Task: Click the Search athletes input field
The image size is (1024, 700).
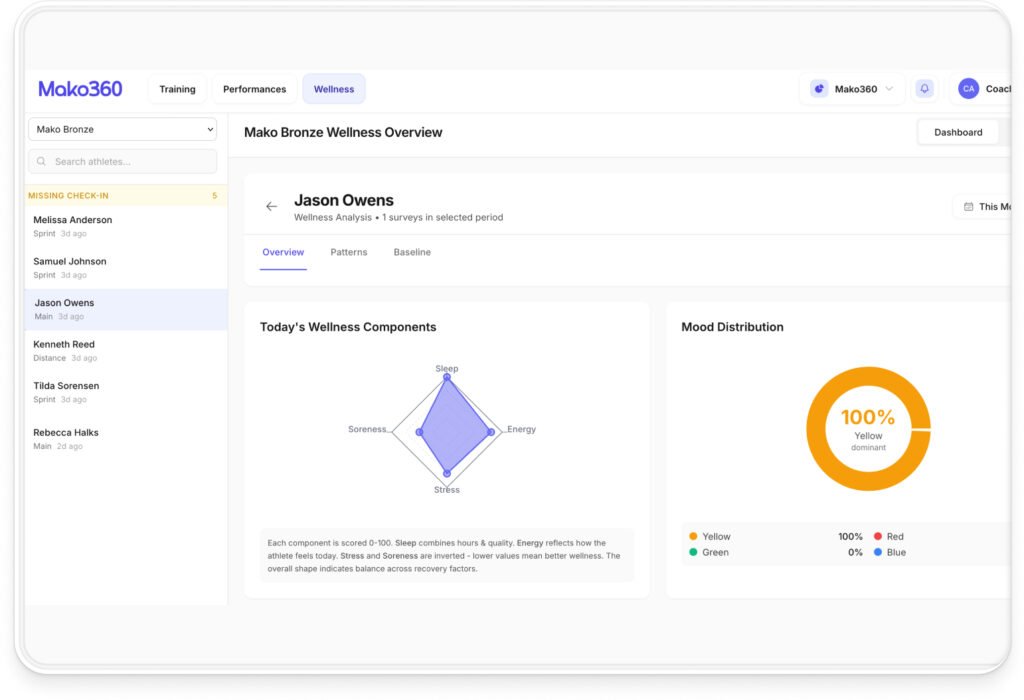Action: tap(130, 161)
